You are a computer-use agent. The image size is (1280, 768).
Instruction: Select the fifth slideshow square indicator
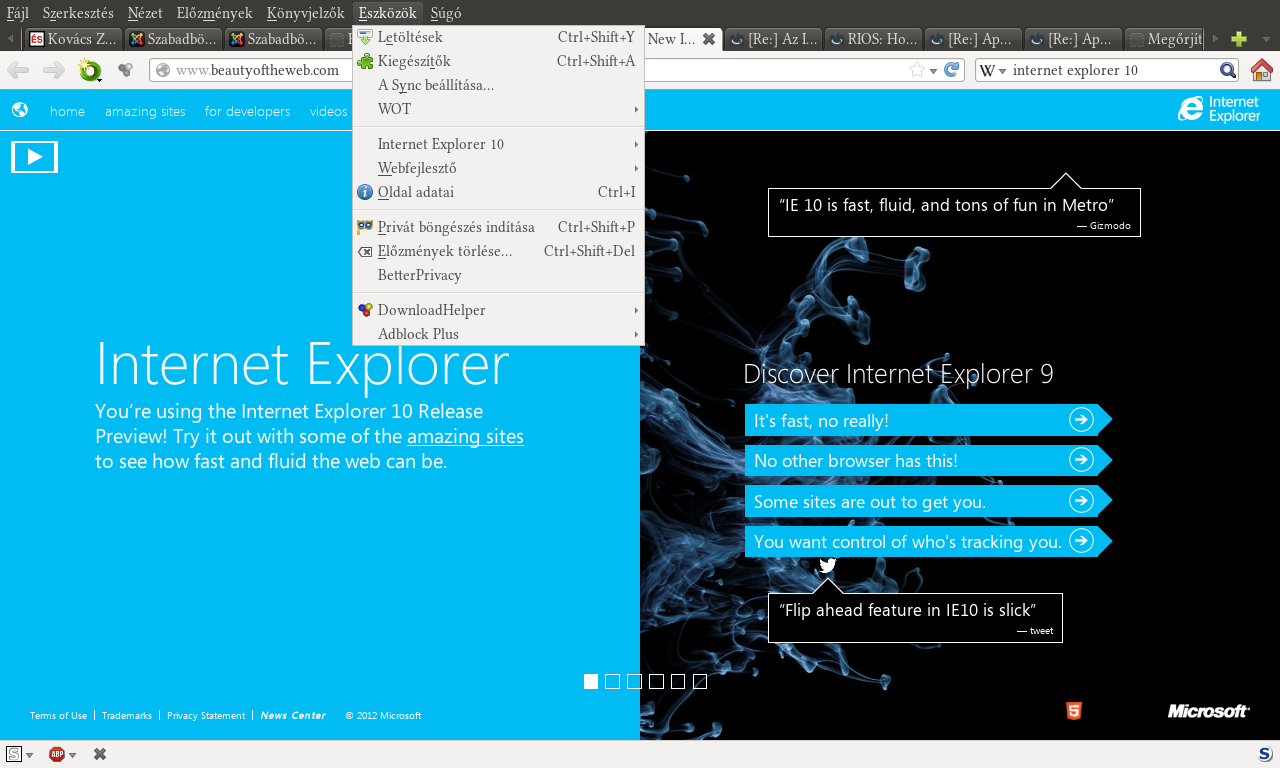678,681
